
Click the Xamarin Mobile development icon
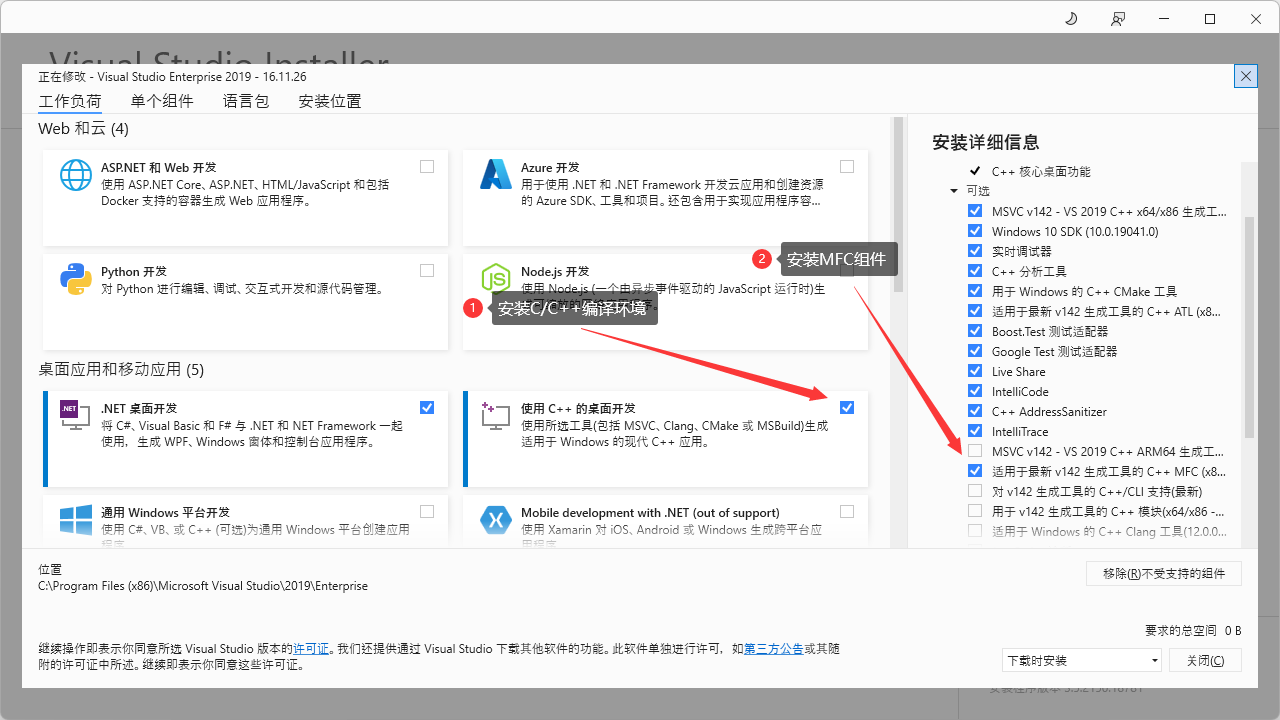(x=496, y=521)
